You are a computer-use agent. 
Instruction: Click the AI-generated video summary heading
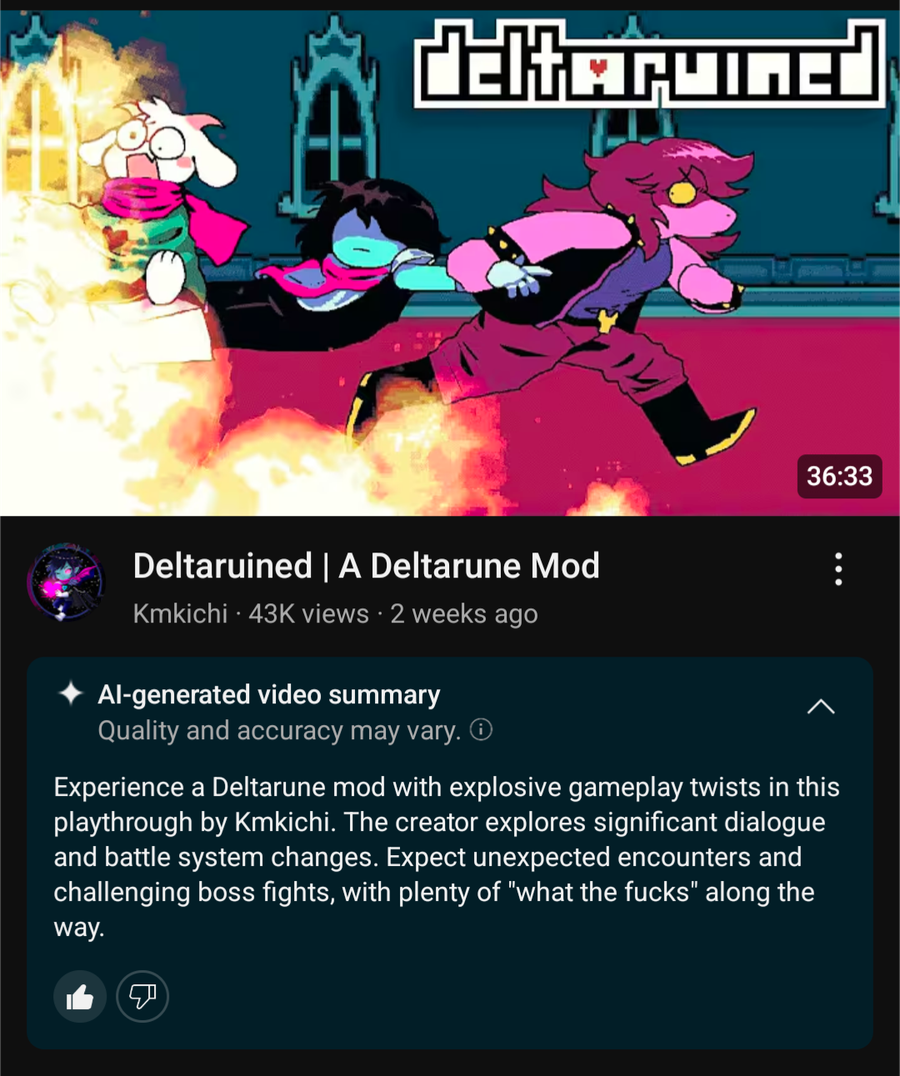click(x=269, y=694)
